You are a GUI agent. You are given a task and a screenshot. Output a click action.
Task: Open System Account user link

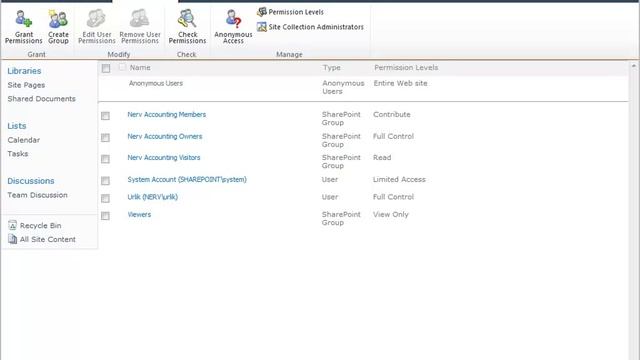coord(187,180)
